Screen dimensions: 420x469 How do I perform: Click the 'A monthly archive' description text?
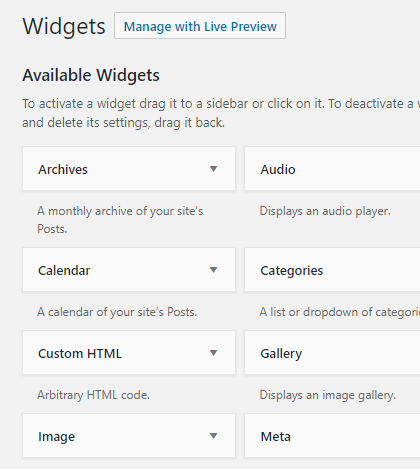coord(120,220)
